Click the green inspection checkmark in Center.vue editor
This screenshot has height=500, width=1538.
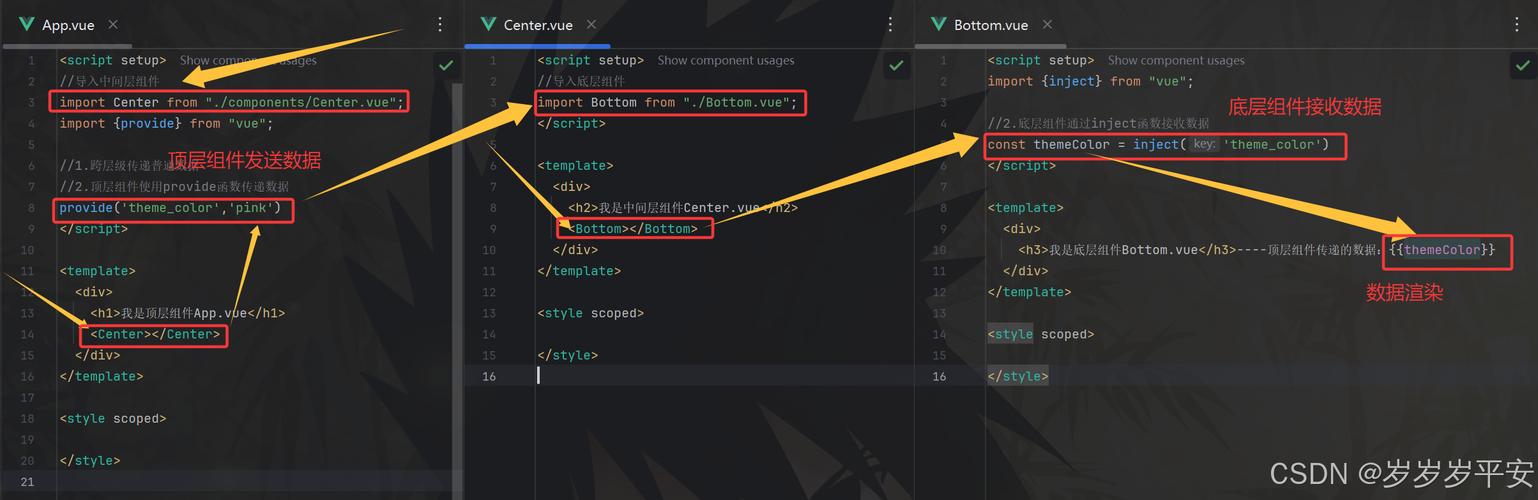coord(896,65)
